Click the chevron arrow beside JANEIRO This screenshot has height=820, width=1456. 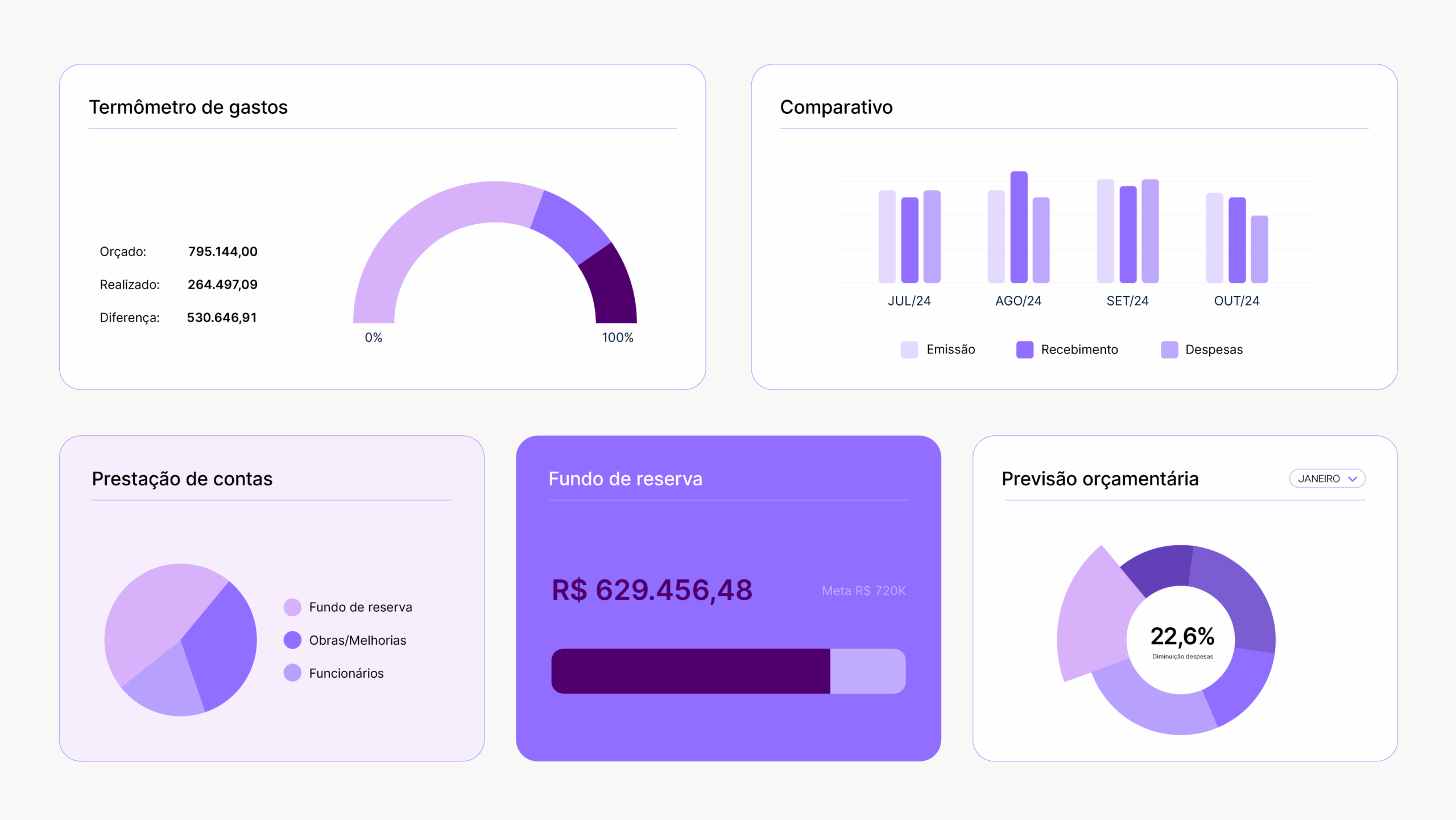(x=1352, y=479)
